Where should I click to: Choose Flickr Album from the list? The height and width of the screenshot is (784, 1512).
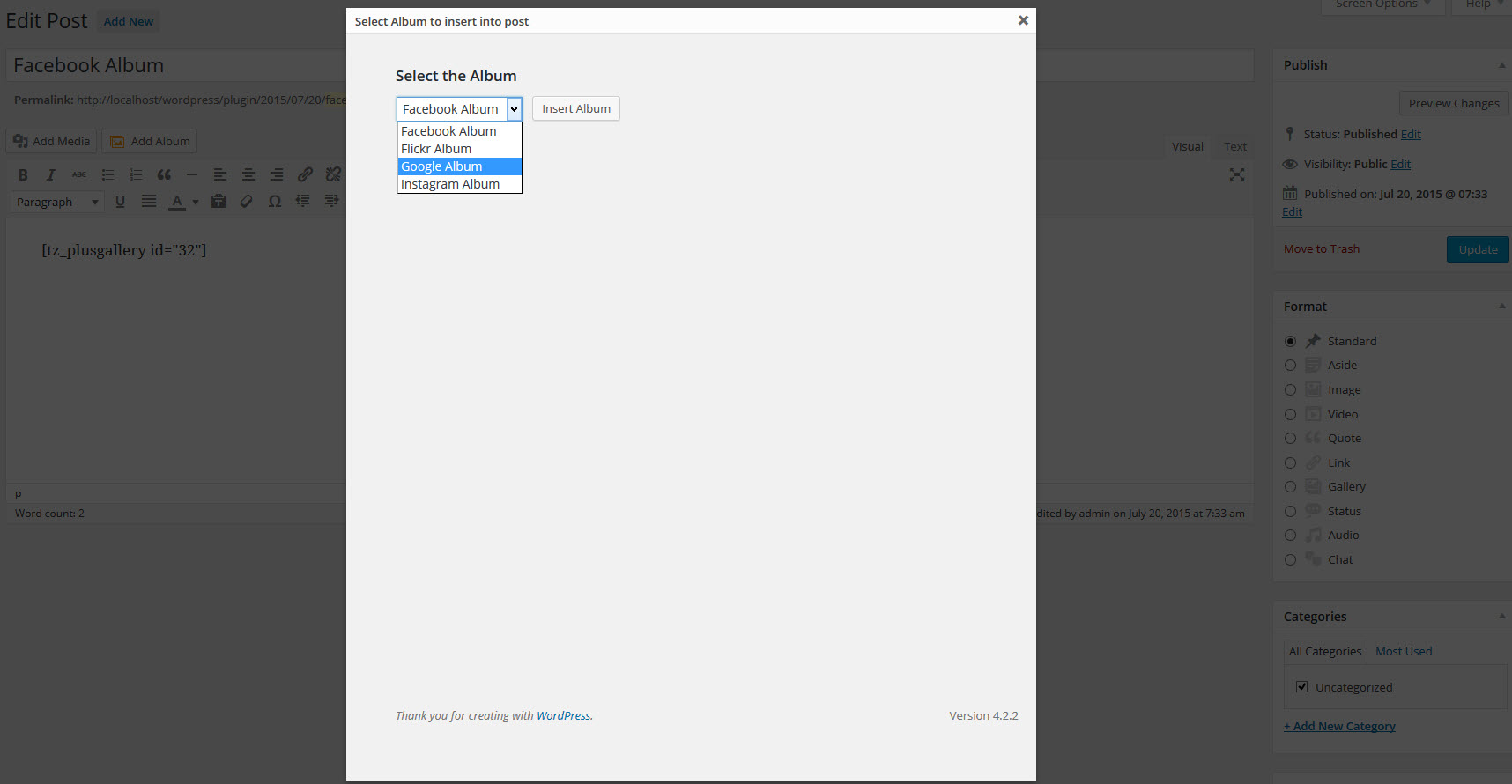pyautogui.click(x=459, y=149)
